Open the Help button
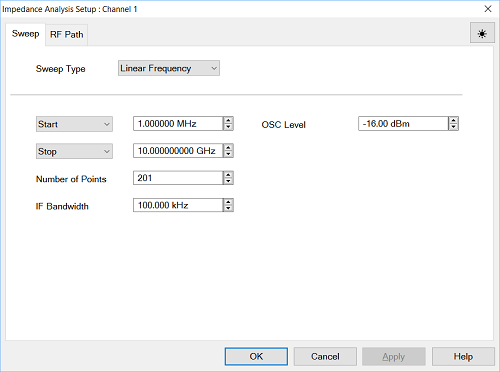Viewport: 500px width, 372px height. click(x=463, y=356)
